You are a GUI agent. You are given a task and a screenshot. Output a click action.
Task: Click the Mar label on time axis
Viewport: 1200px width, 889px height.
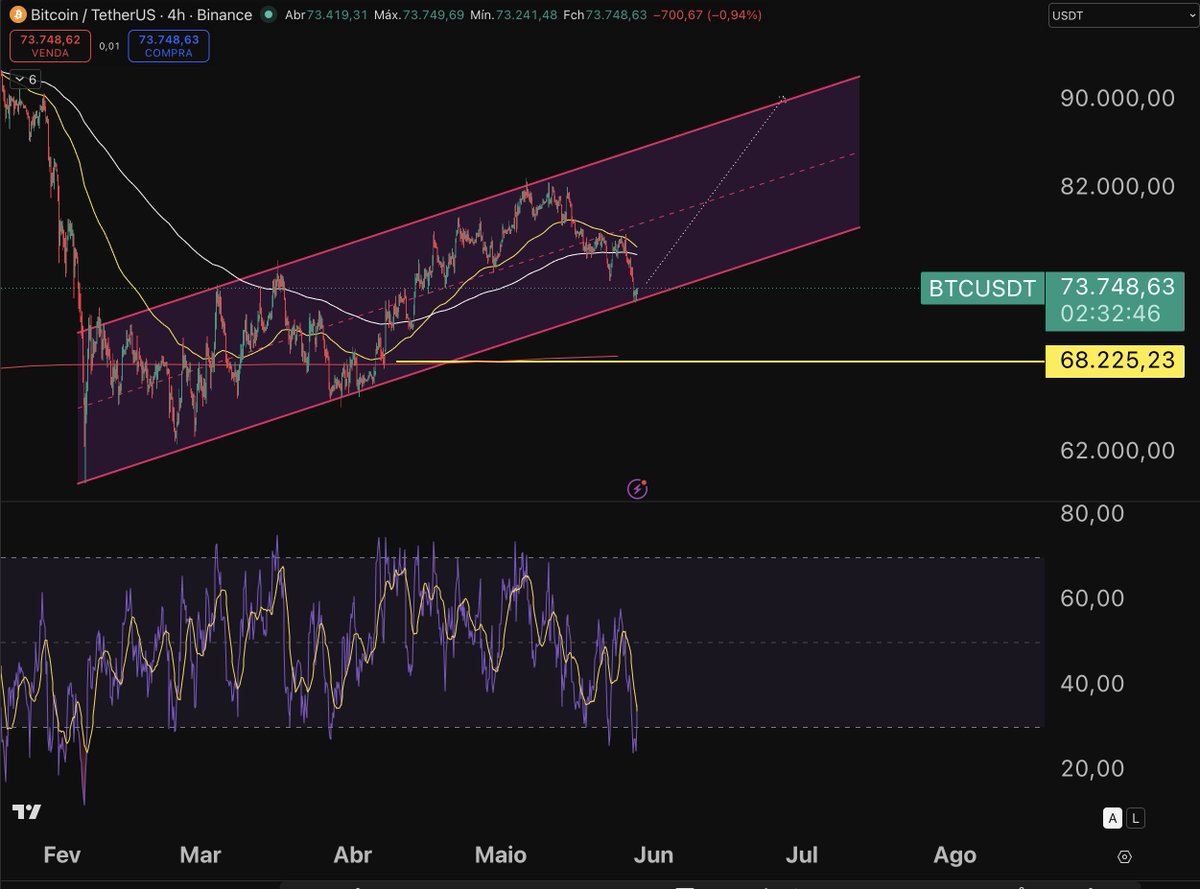200,855
